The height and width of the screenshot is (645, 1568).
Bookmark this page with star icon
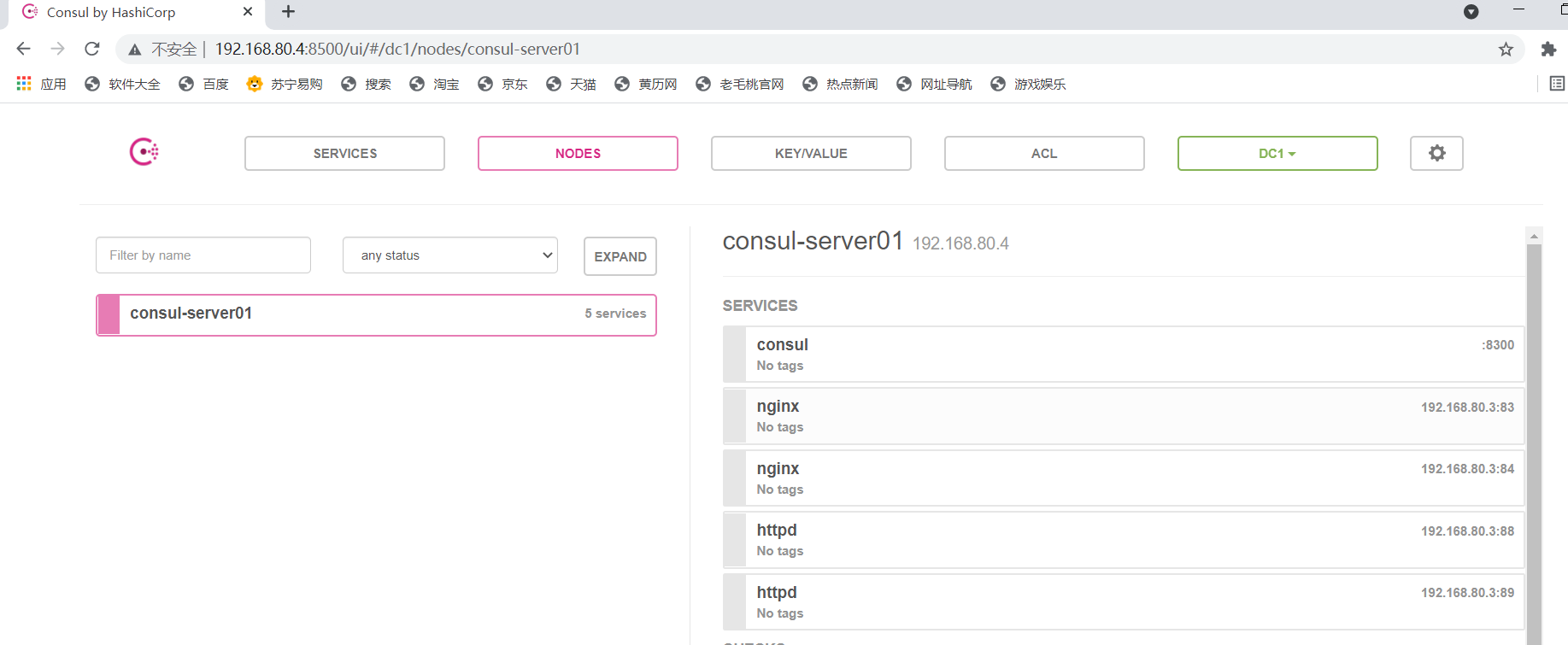pos(1506,50)
